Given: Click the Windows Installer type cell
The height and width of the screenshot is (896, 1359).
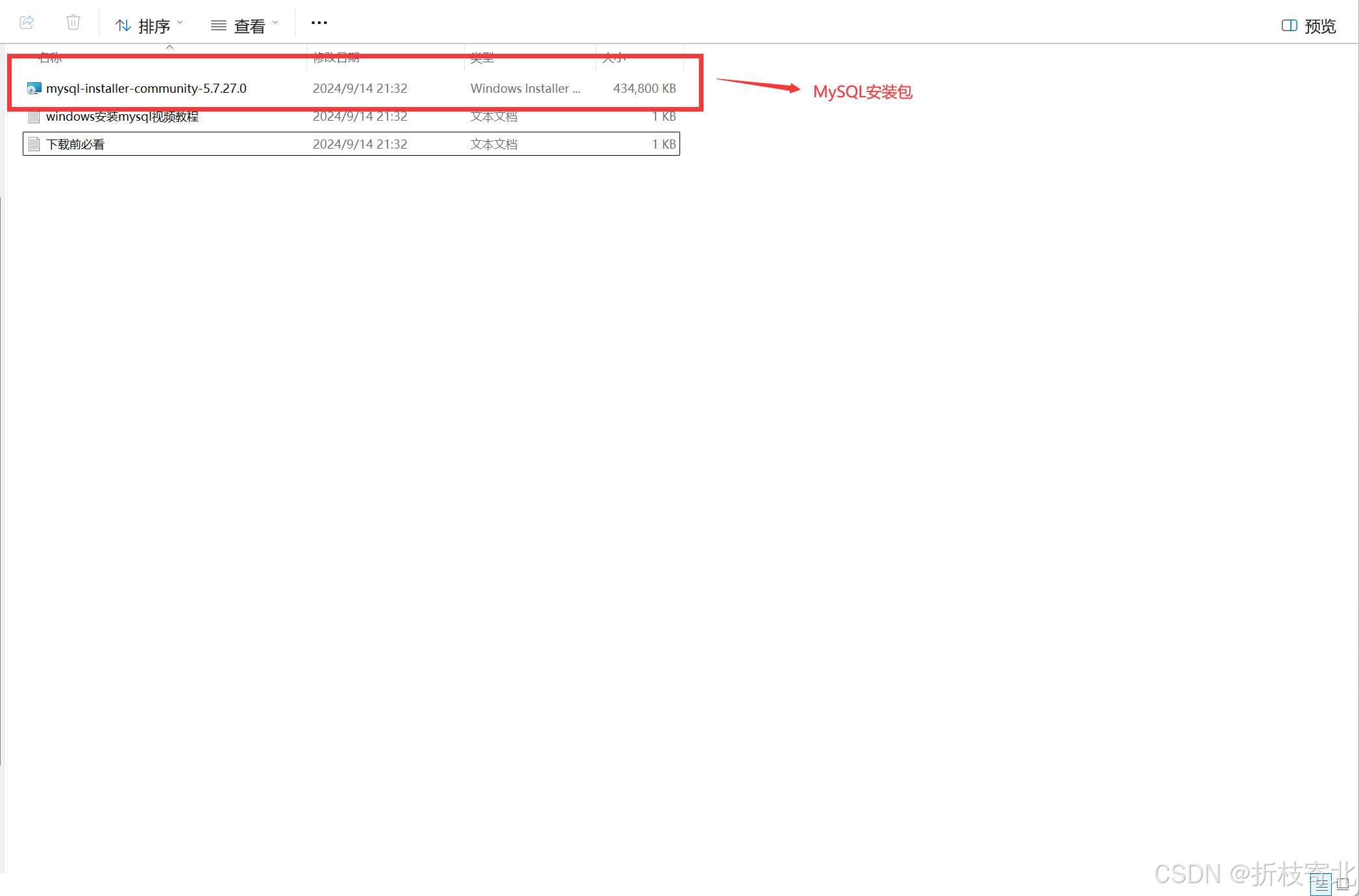Looking at the screenshot, I should point(525,88).
